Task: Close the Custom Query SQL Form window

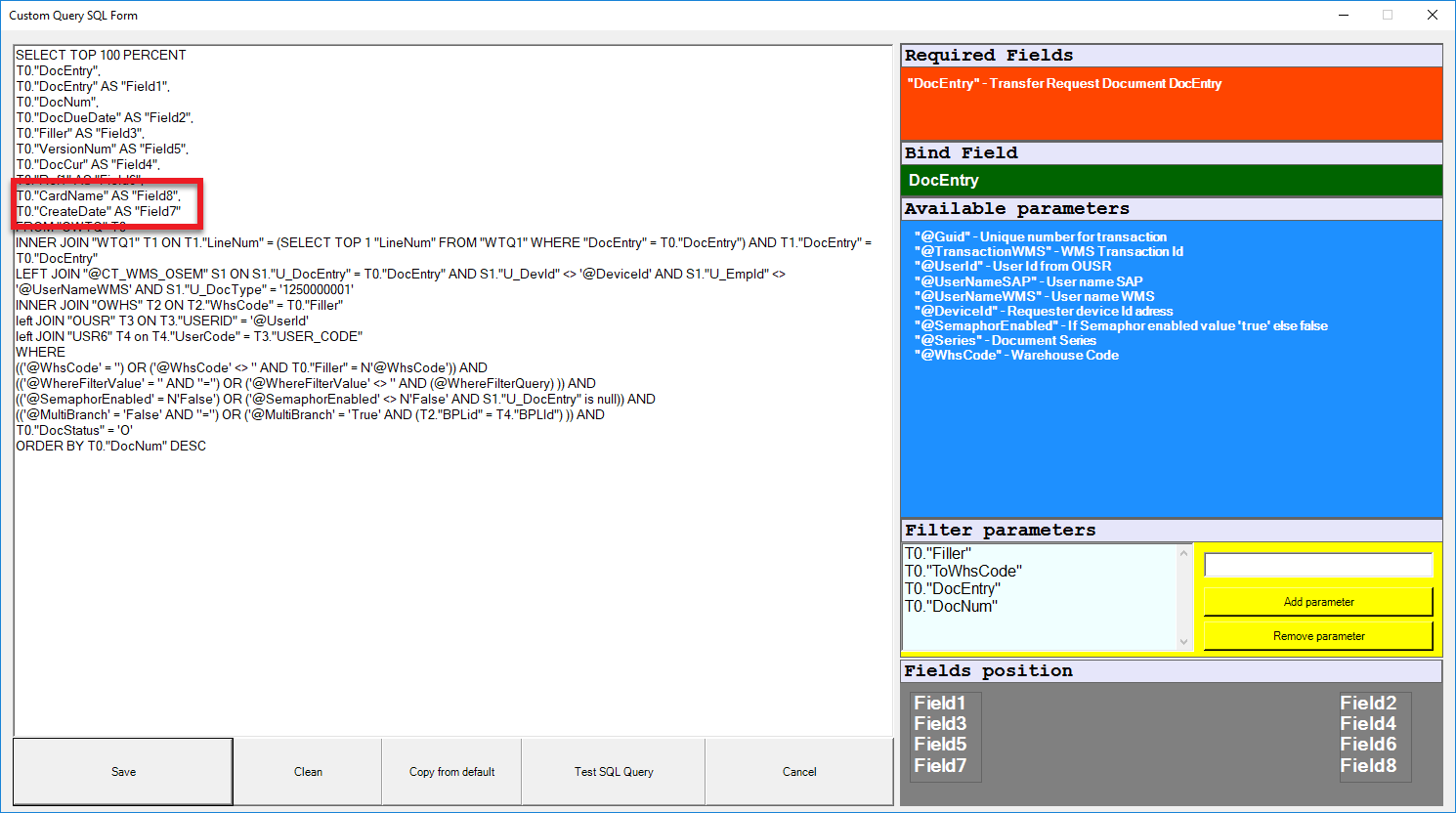Action: tap(1432, 16)
